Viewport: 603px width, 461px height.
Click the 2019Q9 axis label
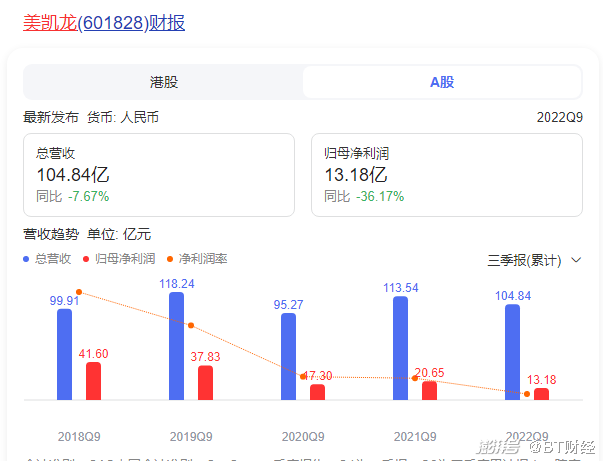(x=191, y=437)
